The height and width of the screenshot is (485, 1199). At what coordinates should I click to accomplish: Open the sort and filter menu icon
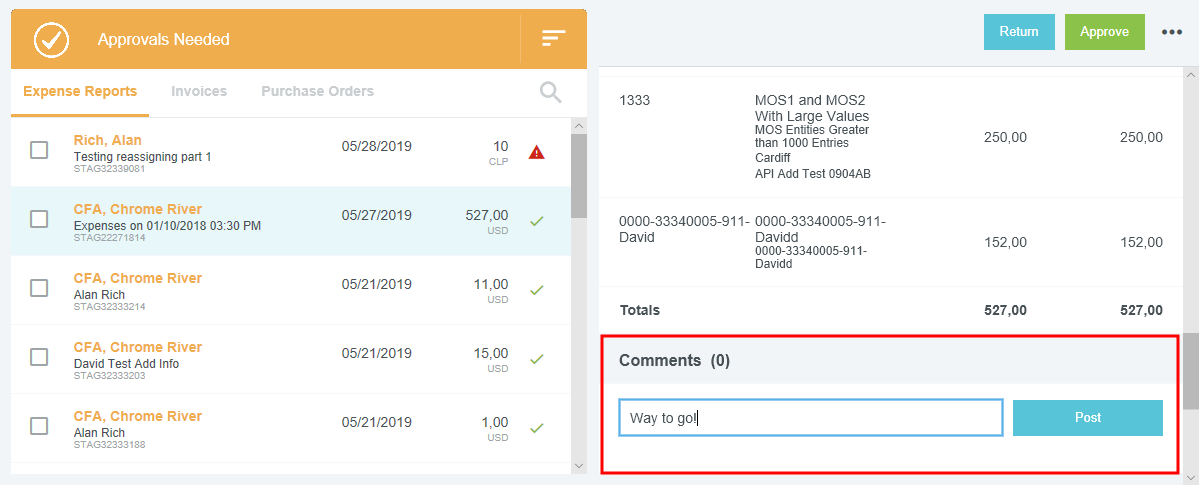click(x=553, y=38)
